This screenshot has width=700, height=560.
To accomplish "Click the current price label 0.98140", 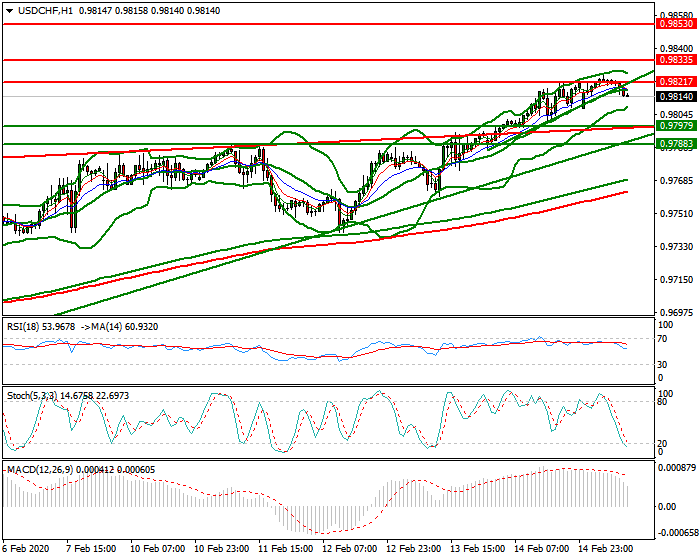I will click(676, 96).
